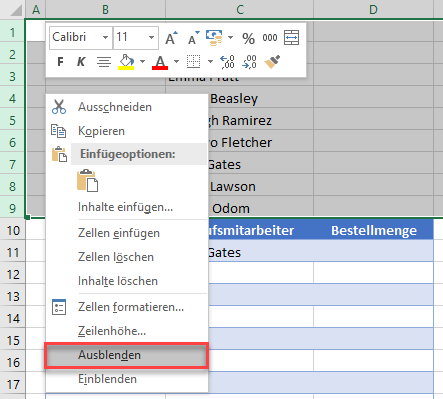Apply cell borders icon

pos(193,62)
